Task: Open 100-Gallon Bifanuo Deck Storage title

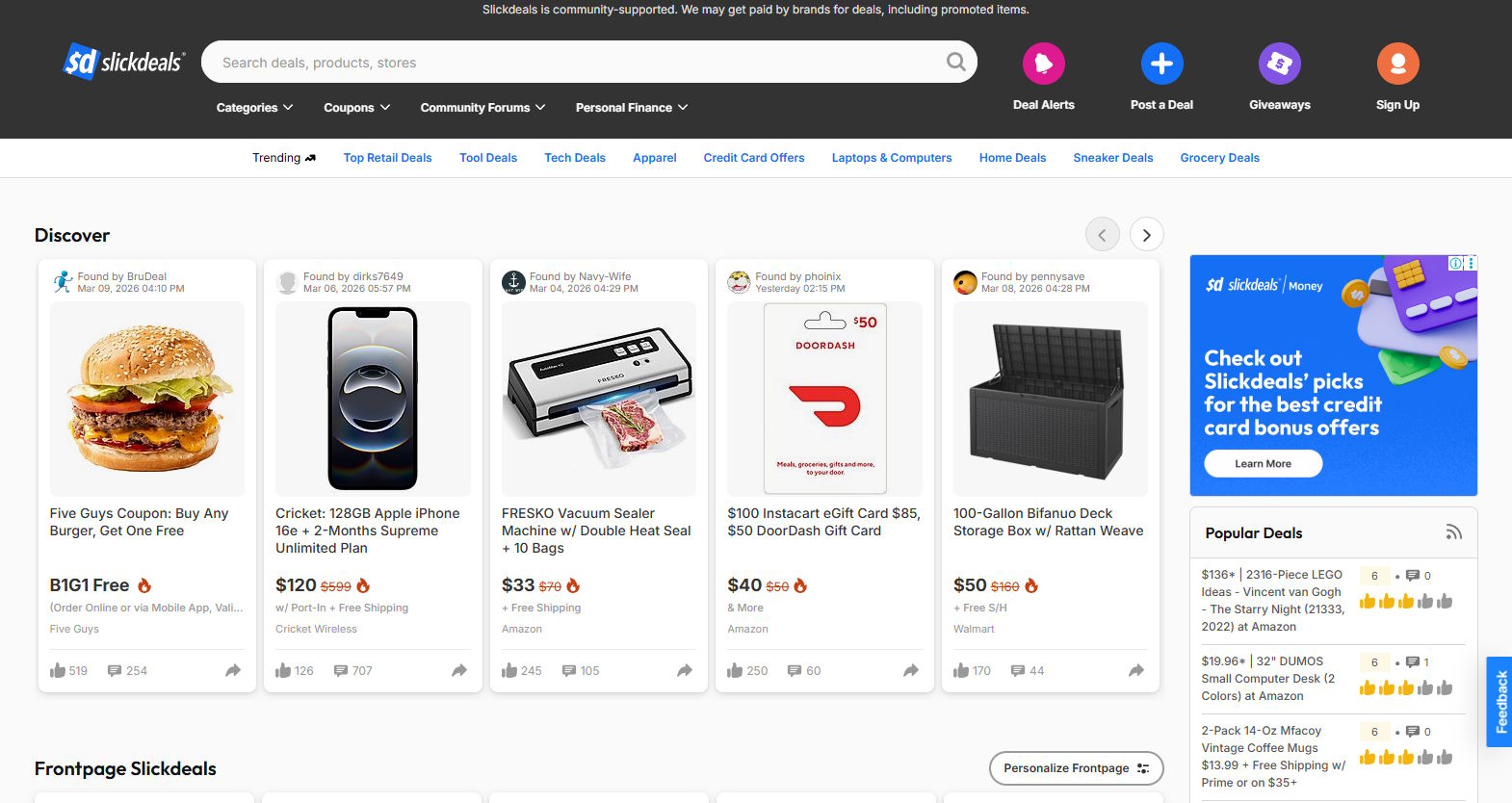Action: point(1049,522)
